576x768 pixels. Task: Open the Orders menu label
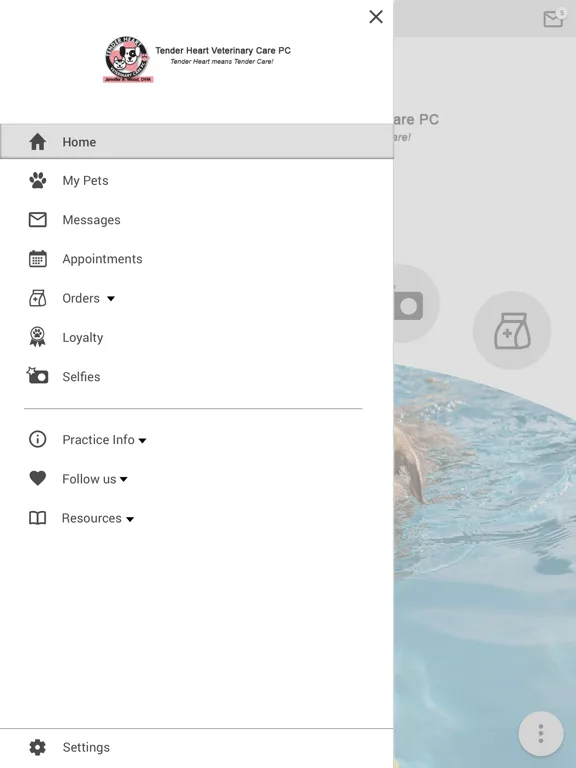pyautogui.click(x=81, y=298)
